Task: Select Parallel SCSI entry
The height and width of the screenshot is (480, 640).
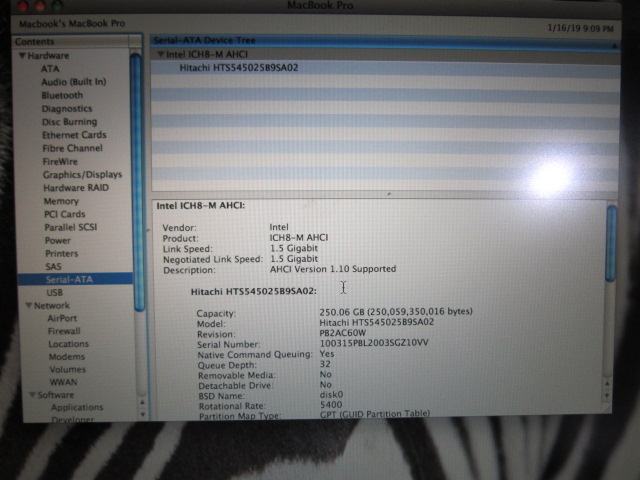Action: pos(71,227)
